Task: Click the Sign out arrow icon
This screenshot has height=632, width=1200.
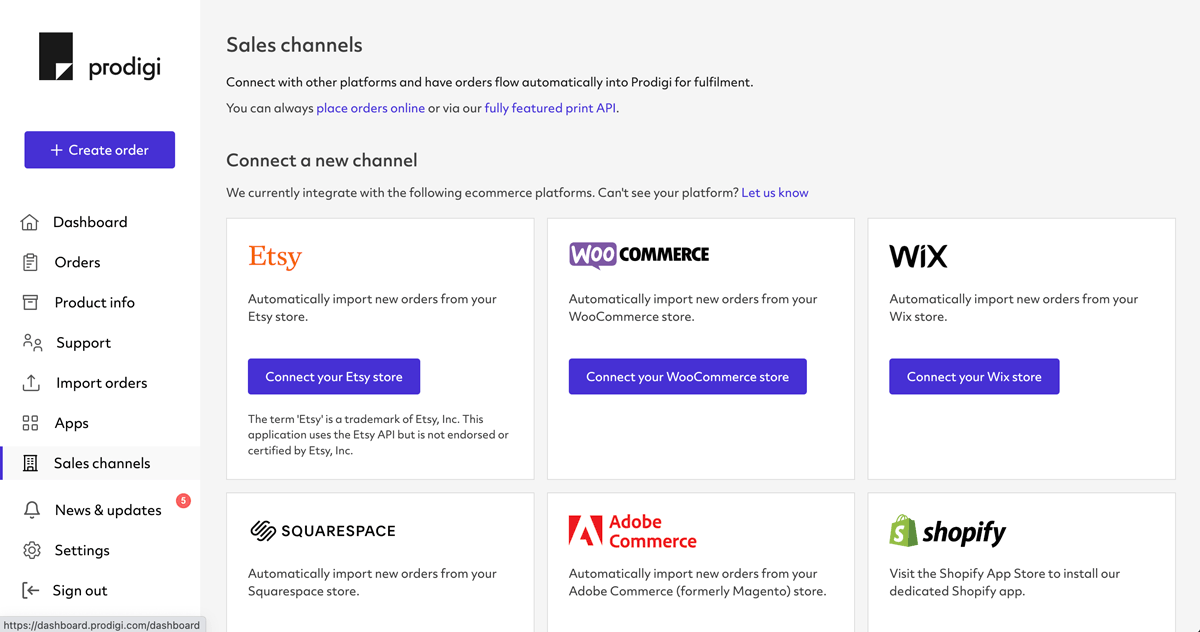Action: coord(31,590)
